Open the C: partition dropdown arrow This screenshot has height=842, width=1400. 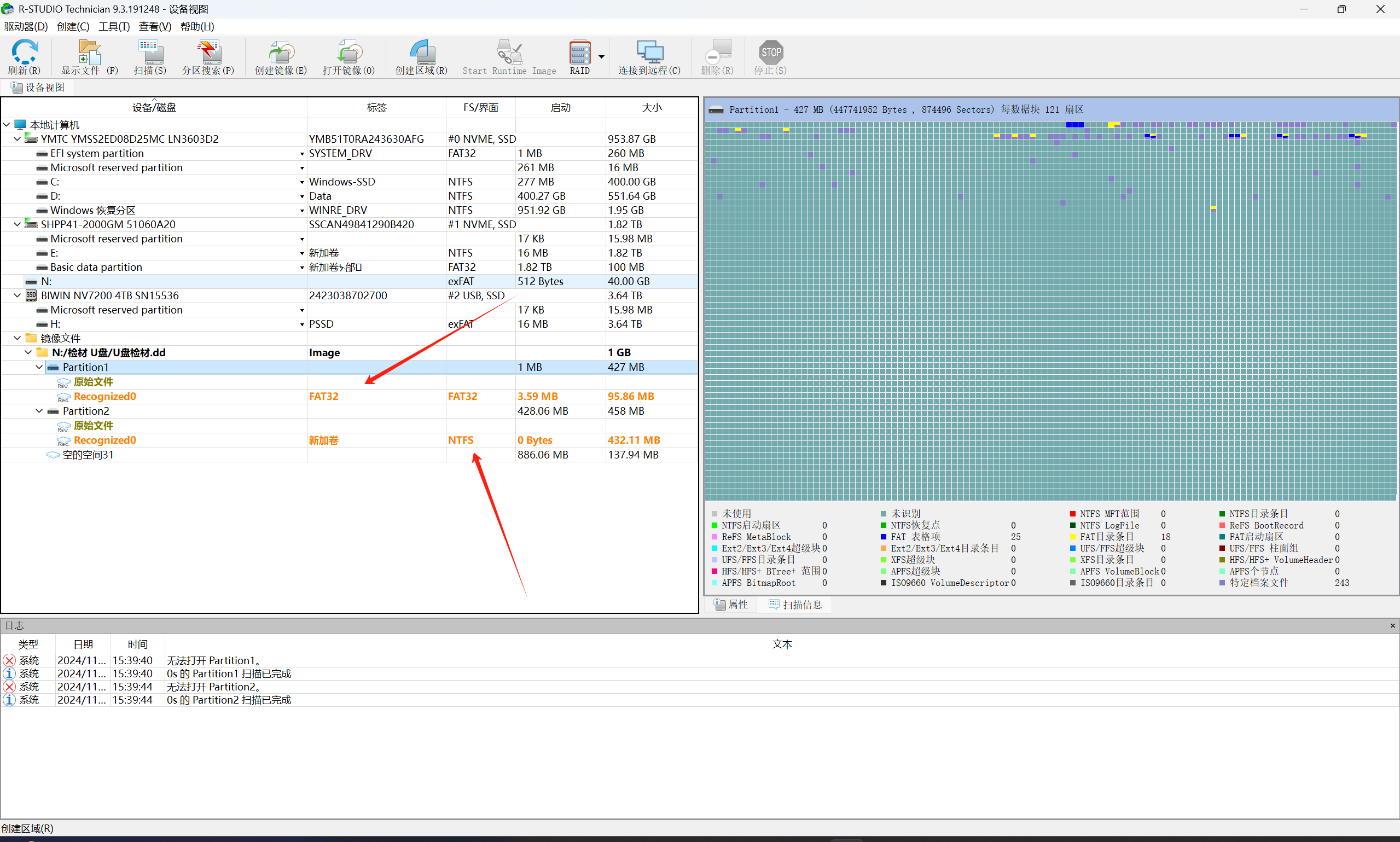302,182
